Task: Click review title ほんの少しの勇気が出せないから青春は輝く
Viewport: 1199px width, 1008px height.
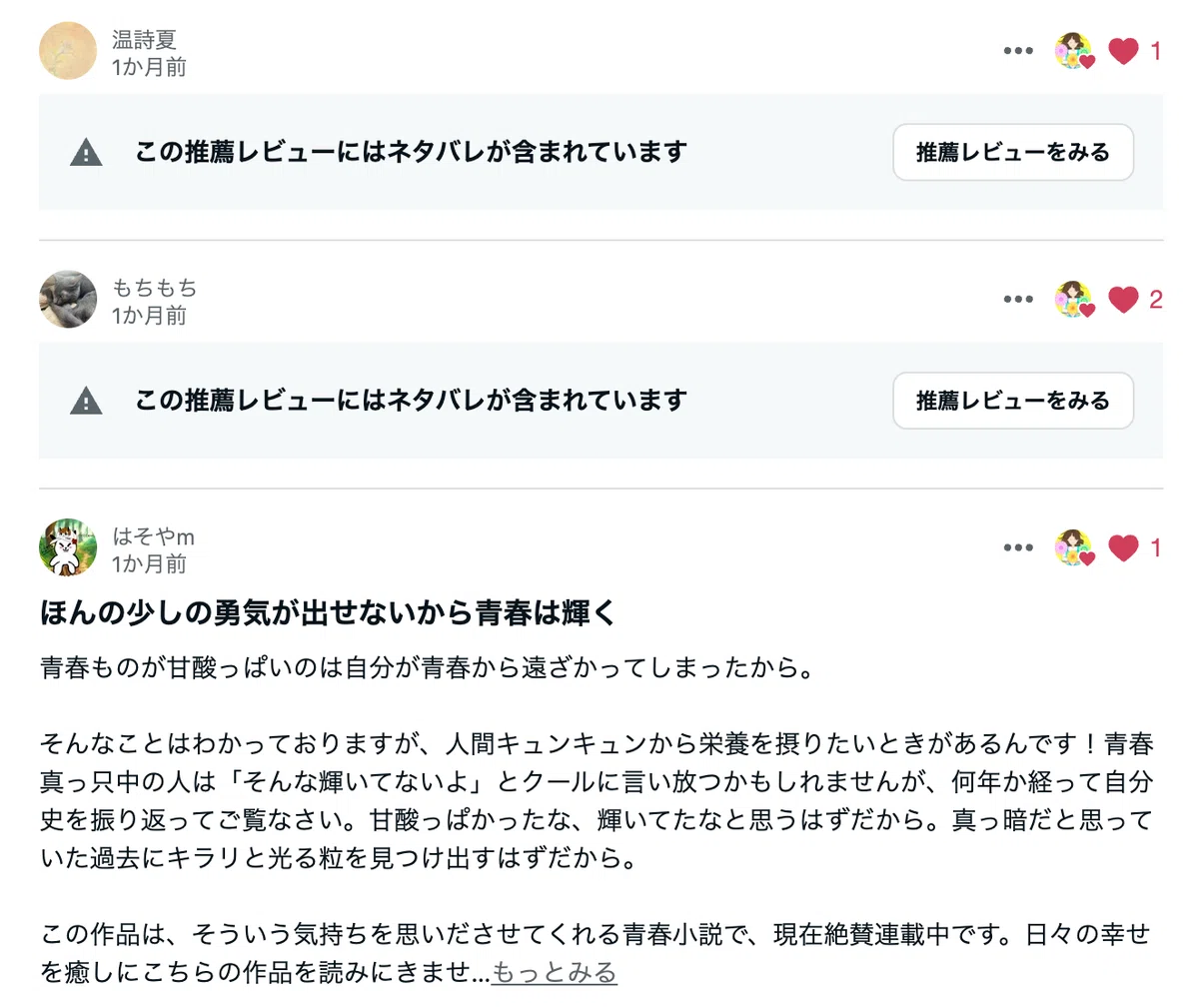Action: tap(328, 612)
